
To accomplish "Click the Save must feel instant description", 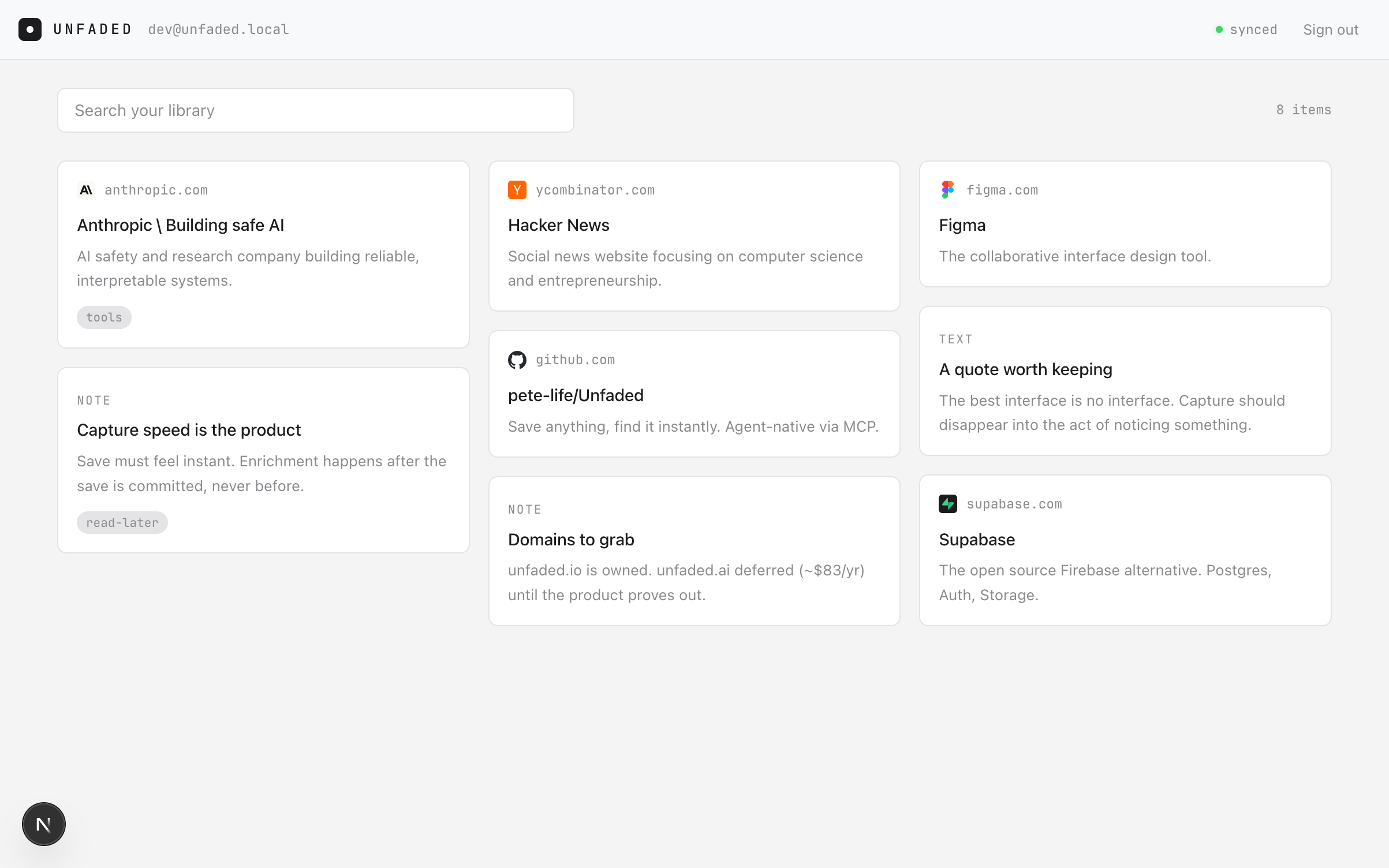I will coord(262,473).
